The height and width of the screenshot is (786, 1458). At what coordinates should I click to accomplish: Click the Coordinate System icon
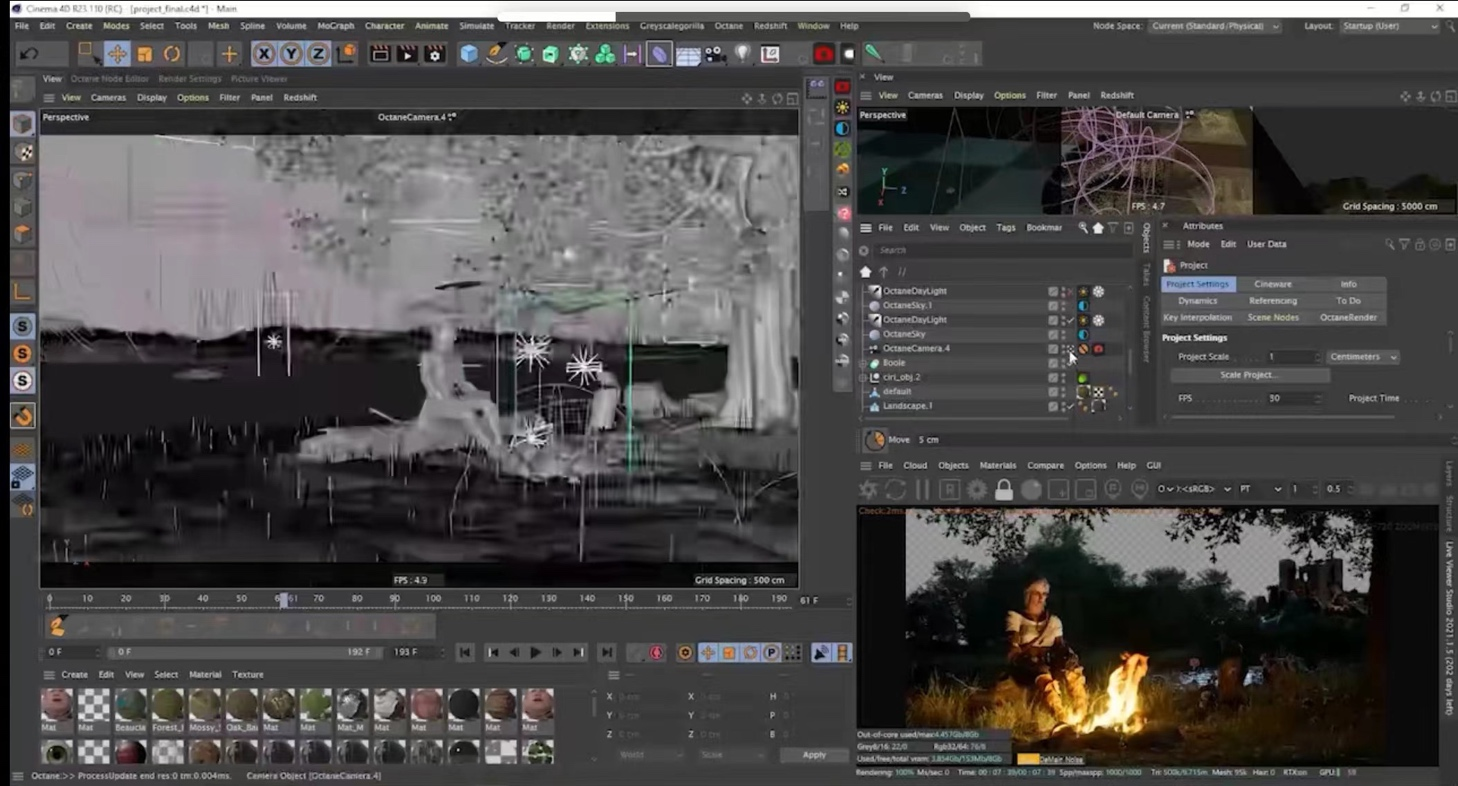(x=346, y=54)
